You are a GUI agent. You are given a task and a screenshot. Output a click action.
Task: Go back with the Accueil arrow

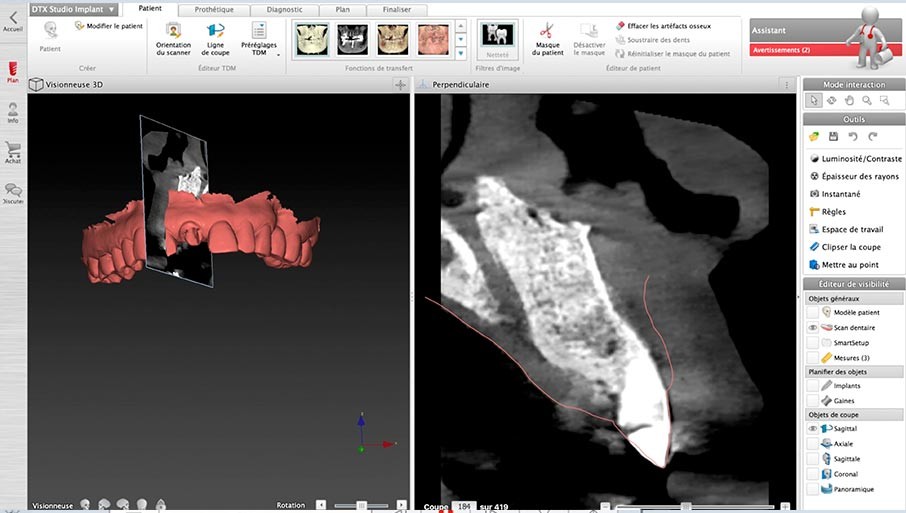click(x=13, y=19)
